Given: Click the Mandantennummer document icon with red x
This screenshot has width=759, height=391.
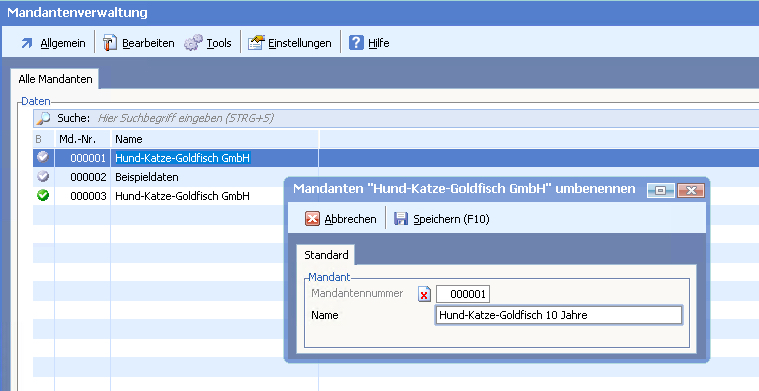Looking at the screenshot, I should (425, 294).
